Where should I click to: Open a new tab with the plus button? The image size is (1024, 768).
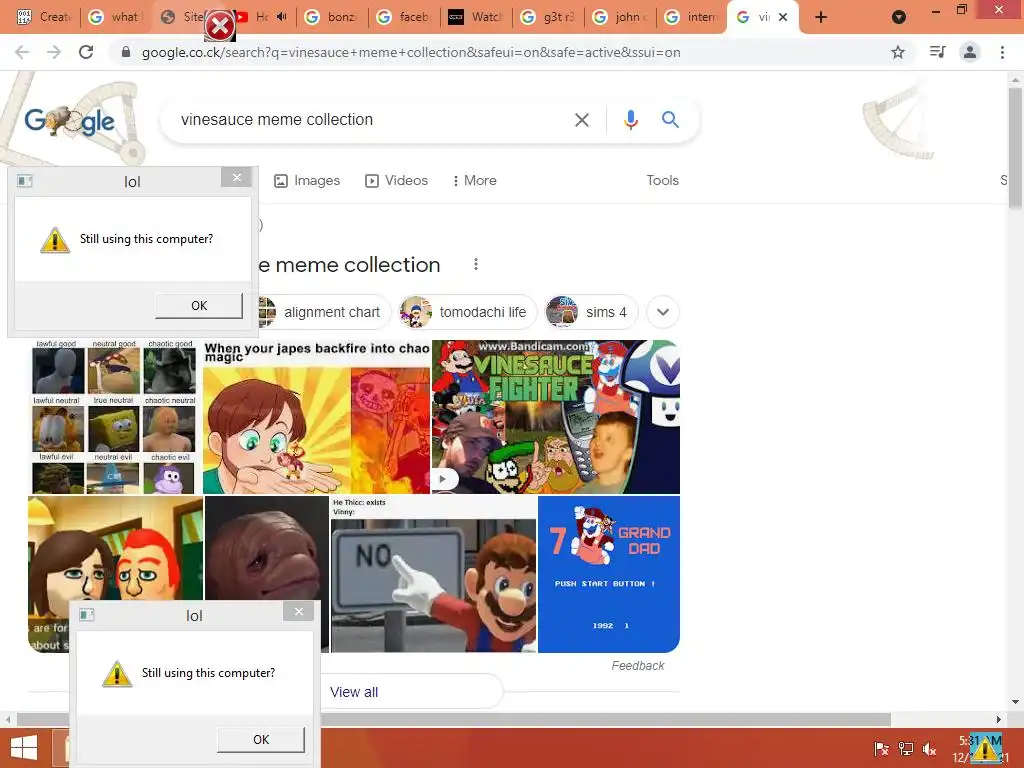821,17
